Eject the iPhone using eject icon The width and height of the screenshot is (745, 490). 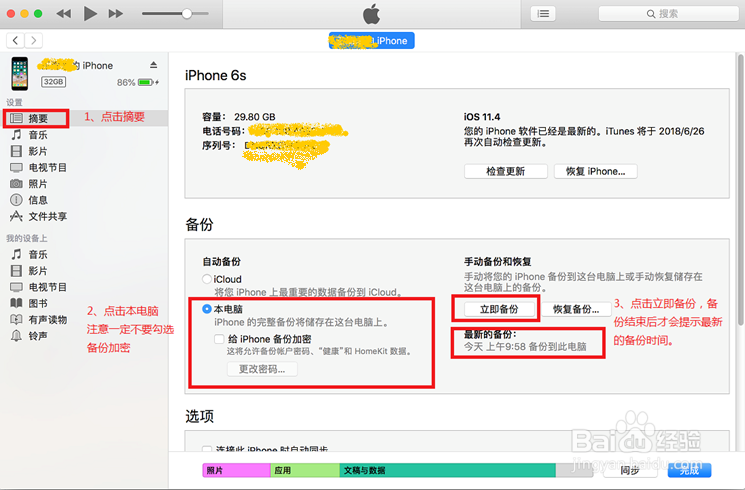pyautogui.click(x=153, y=65)
